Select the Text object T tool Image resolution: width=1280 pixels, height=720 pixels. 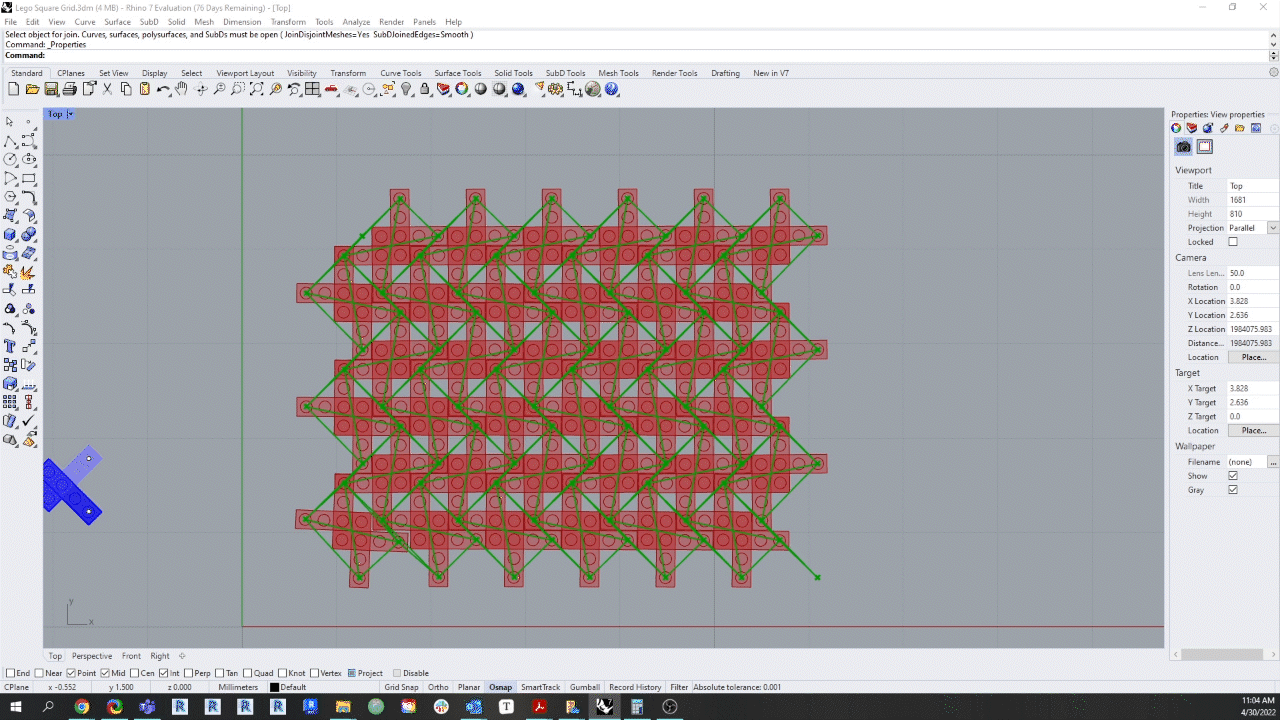point(10,346)
